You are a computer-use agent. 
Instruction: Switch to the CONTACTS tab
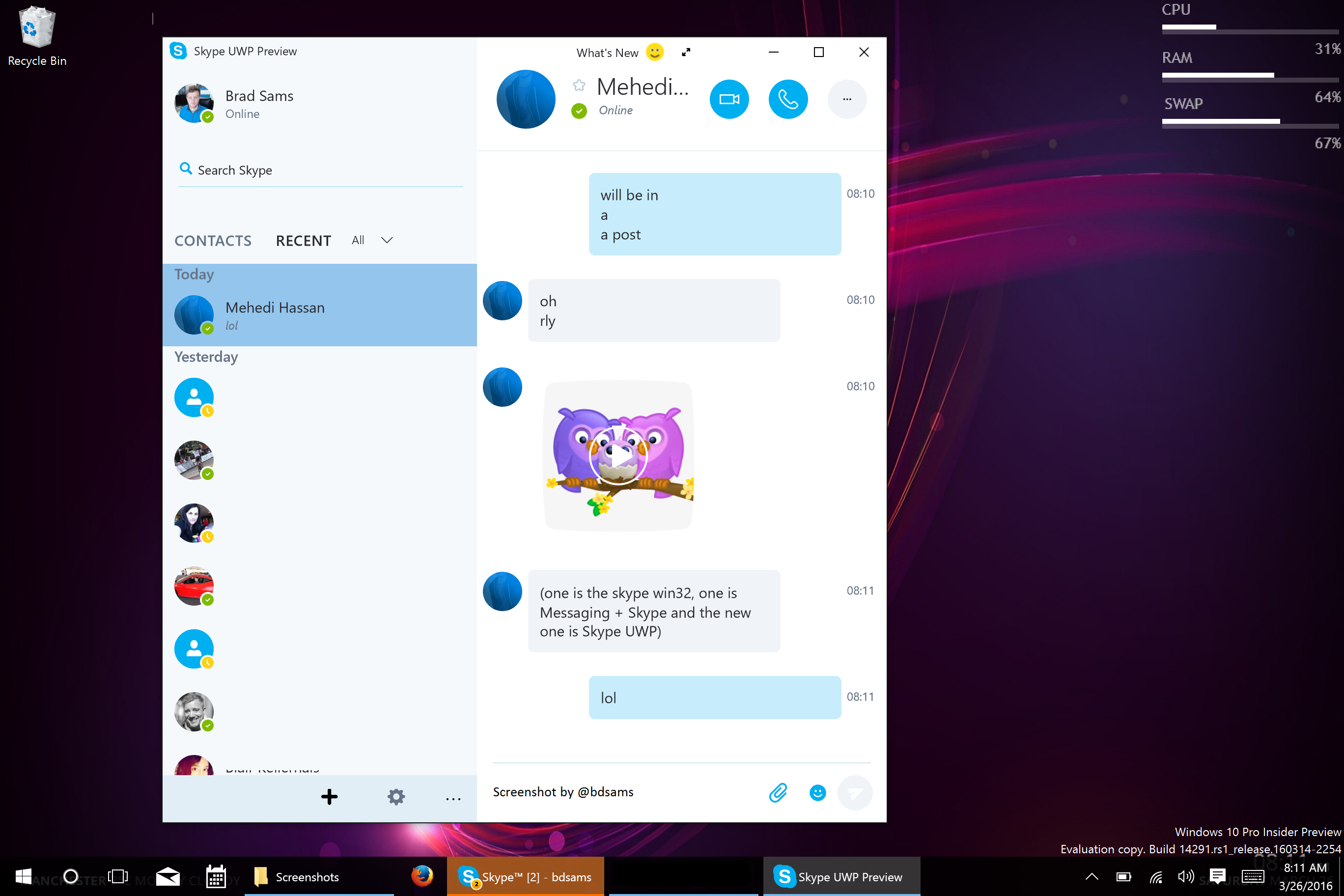tap(213, 241)
